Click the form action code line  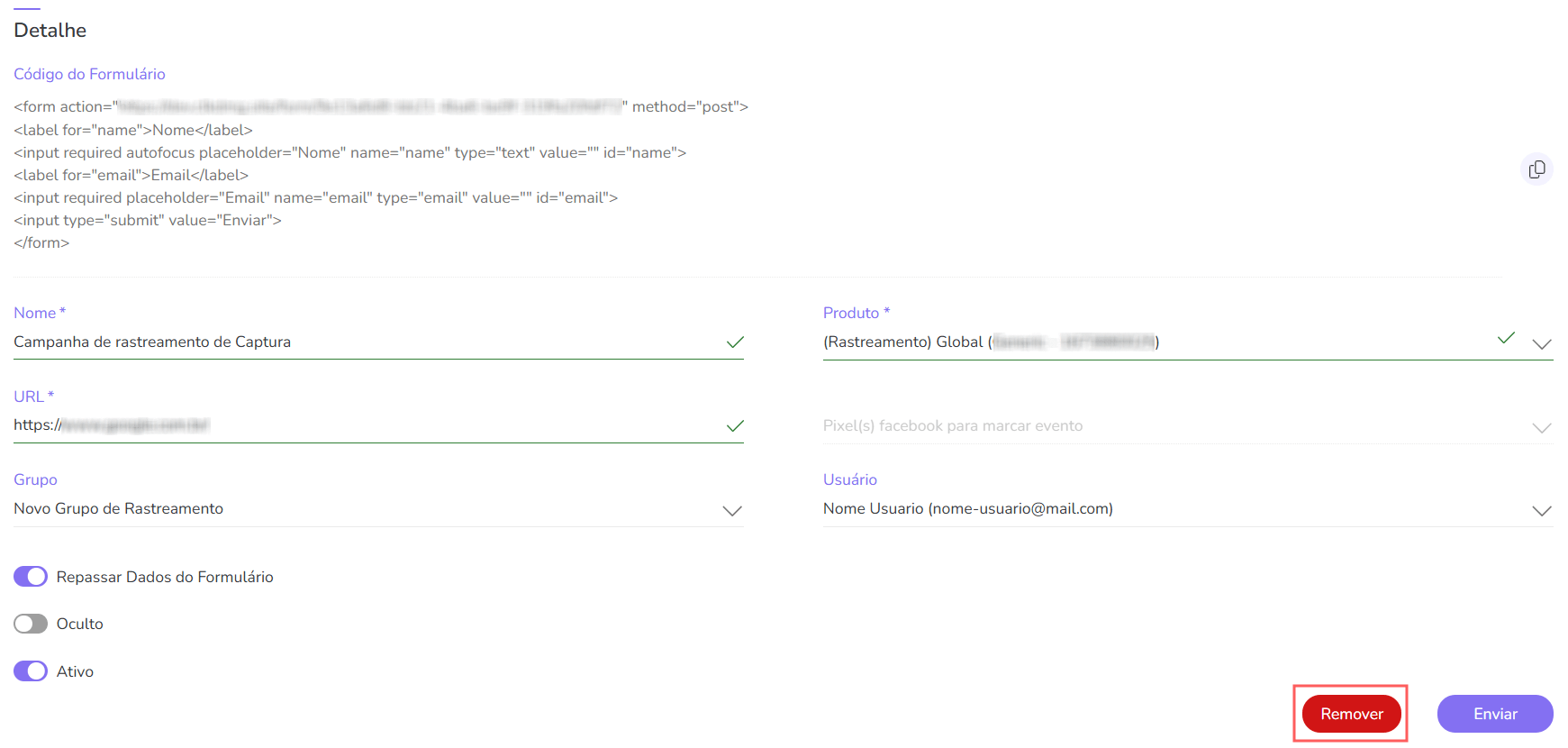[380, 107]
